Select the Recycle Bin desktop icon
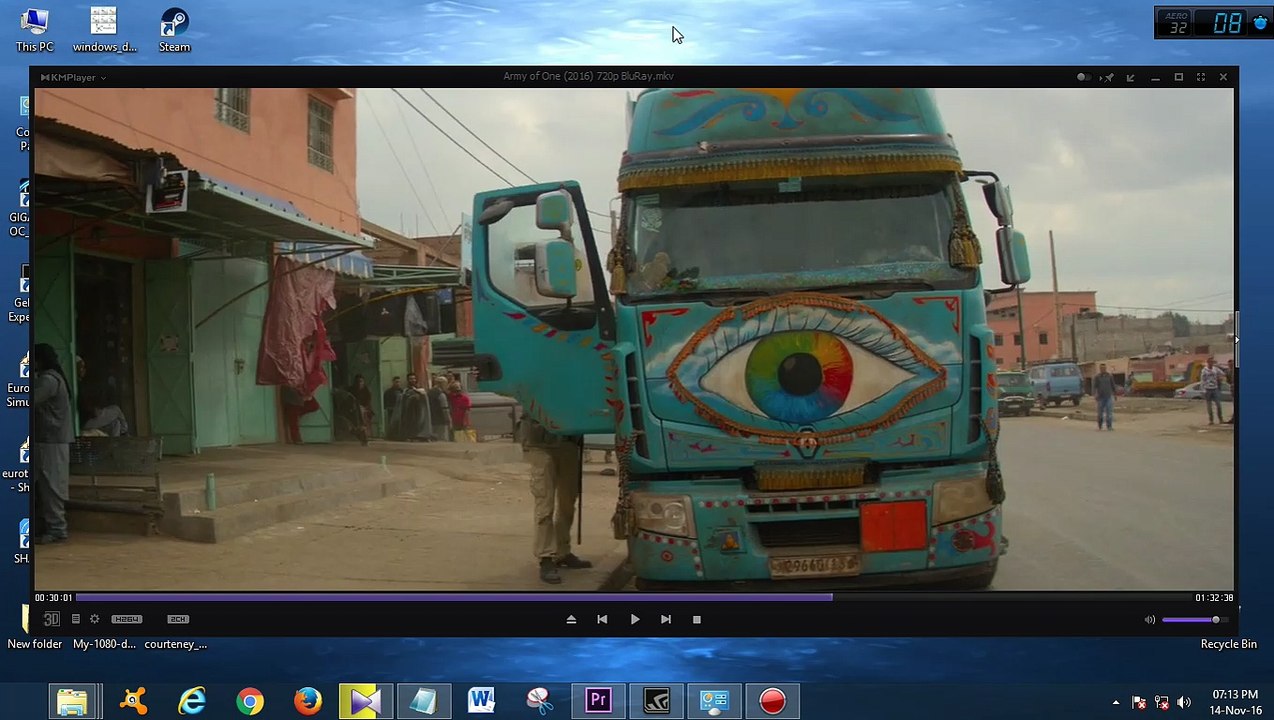This screenshot has height=720, width=1274. (x=1228, y=644)
